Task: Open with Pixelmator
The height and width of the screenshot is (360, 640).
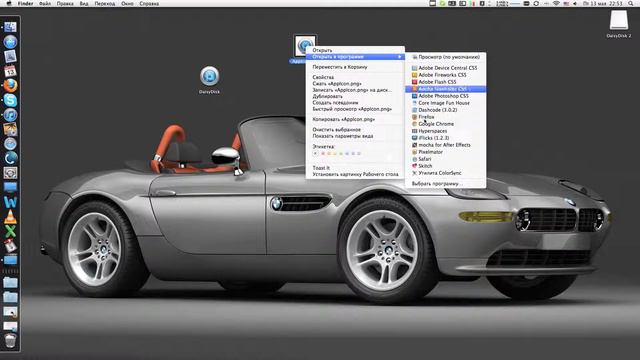Action: tap(446, 152)
